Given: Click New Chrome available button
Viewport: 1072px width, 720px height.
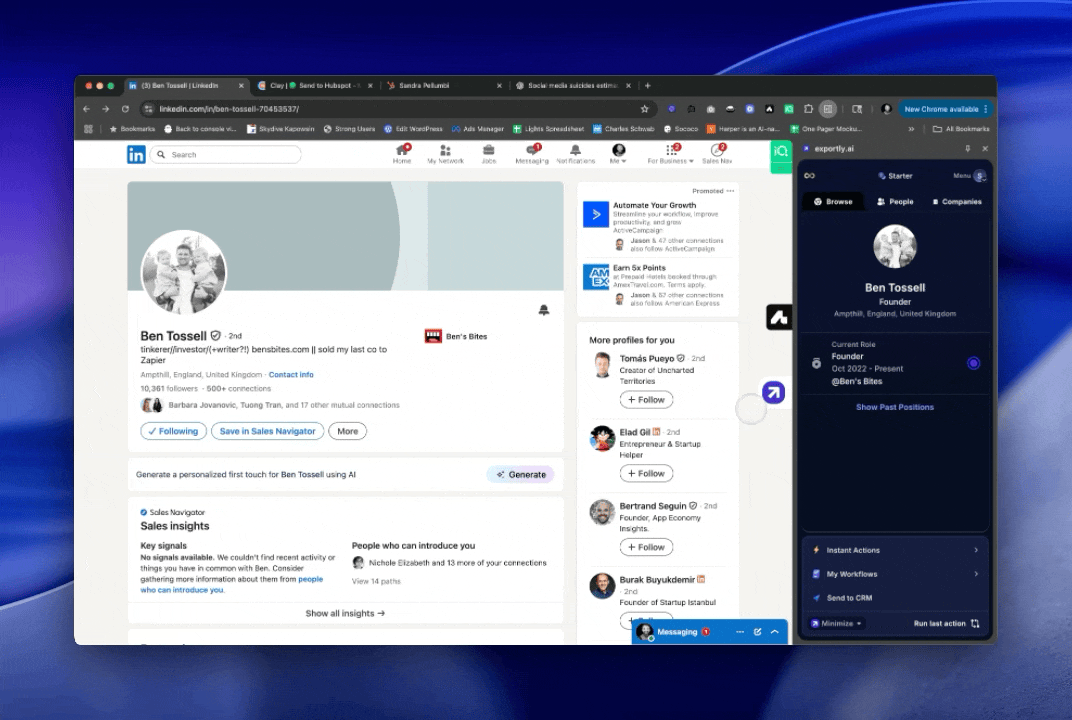Looking at the screenshot, I should coord(946,109).
